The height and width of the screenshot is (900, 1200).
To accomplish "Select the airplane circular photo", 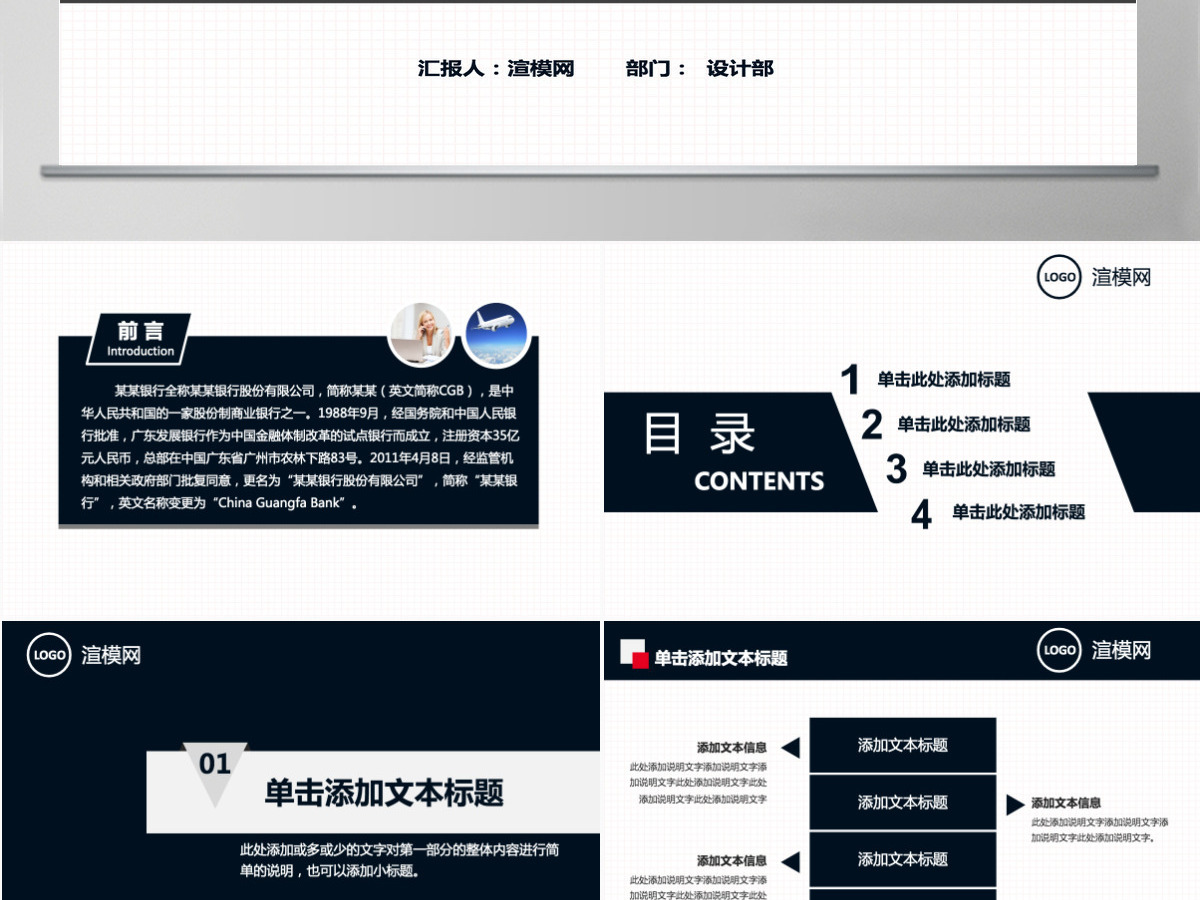I will click(x=496, y=335).
